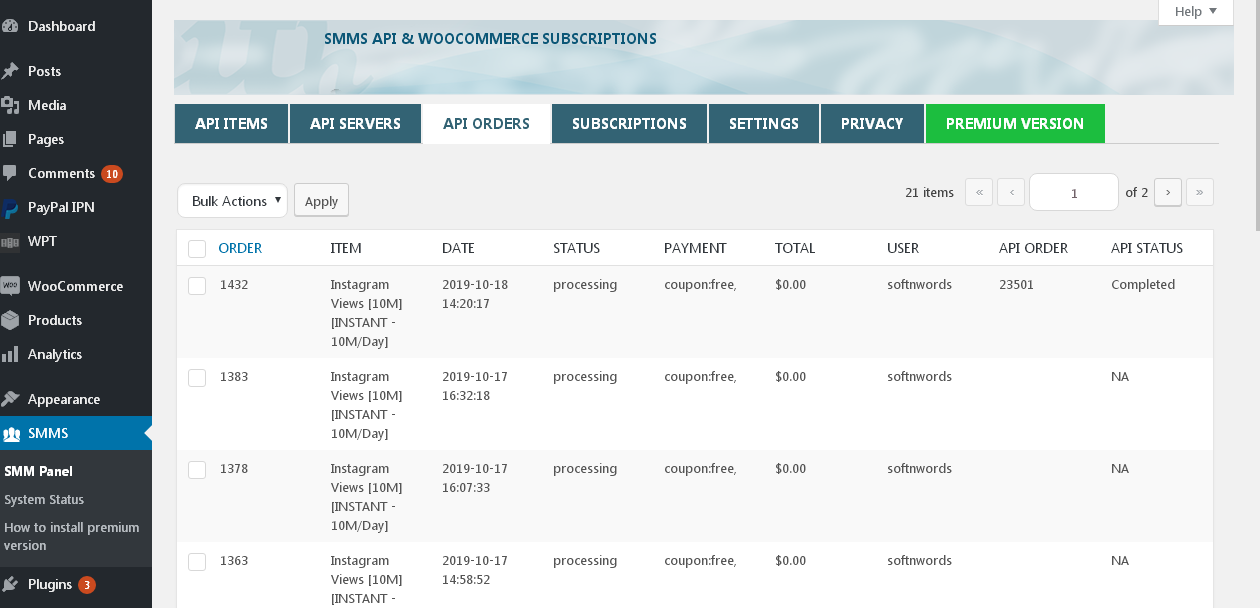Click the API STATUS column header

coord(1147,248)
